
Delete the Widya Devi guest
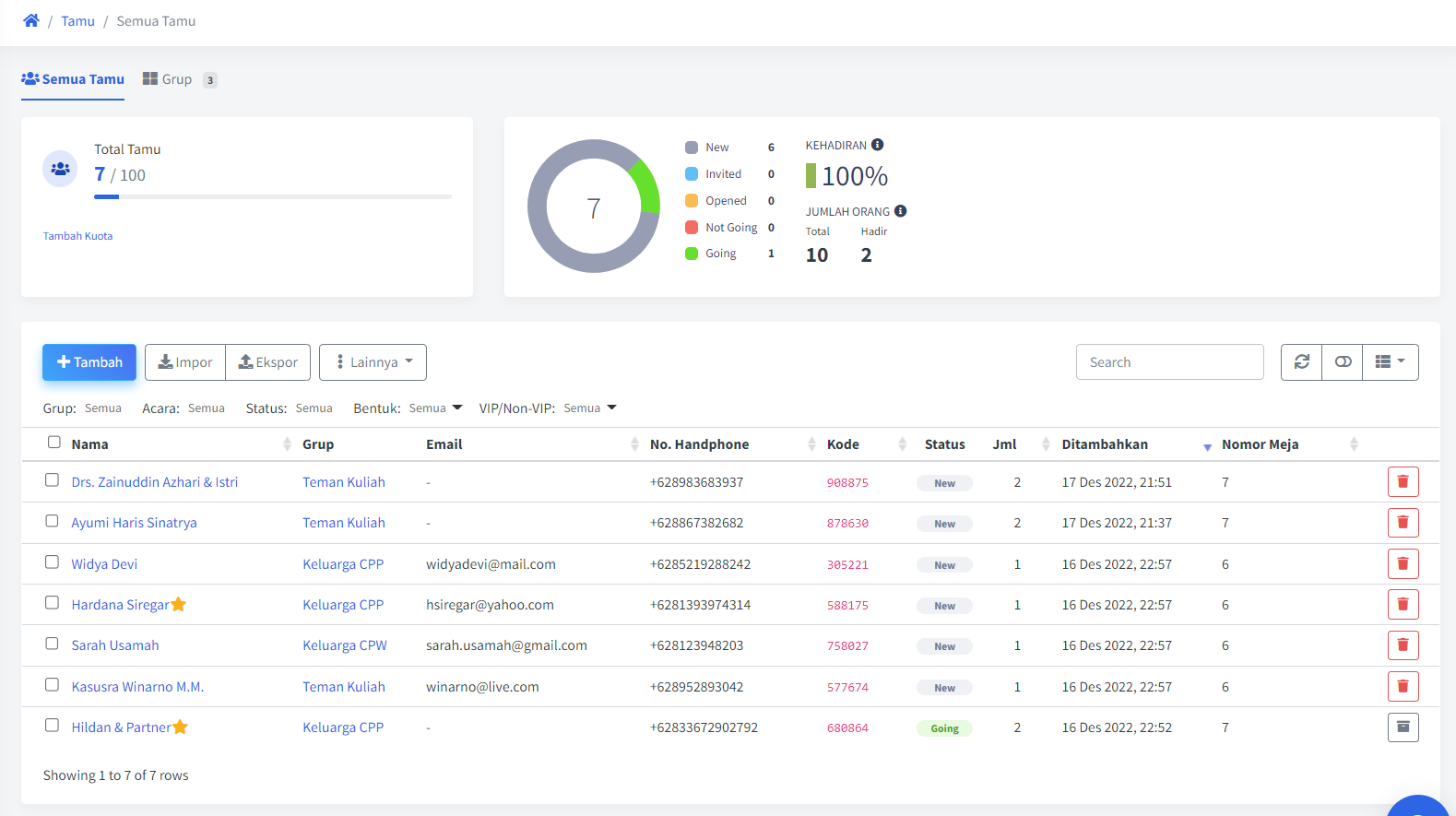click(x=1403, y=563)
